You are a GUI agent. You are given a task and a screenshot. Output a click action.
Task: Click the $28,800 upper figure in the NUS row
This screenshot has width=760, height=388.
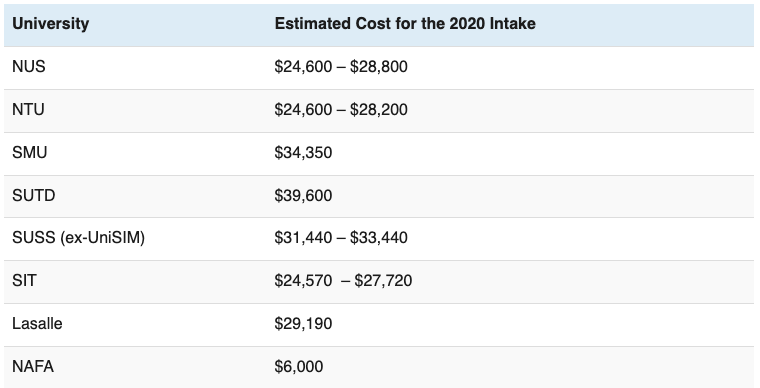click(379, 67)
